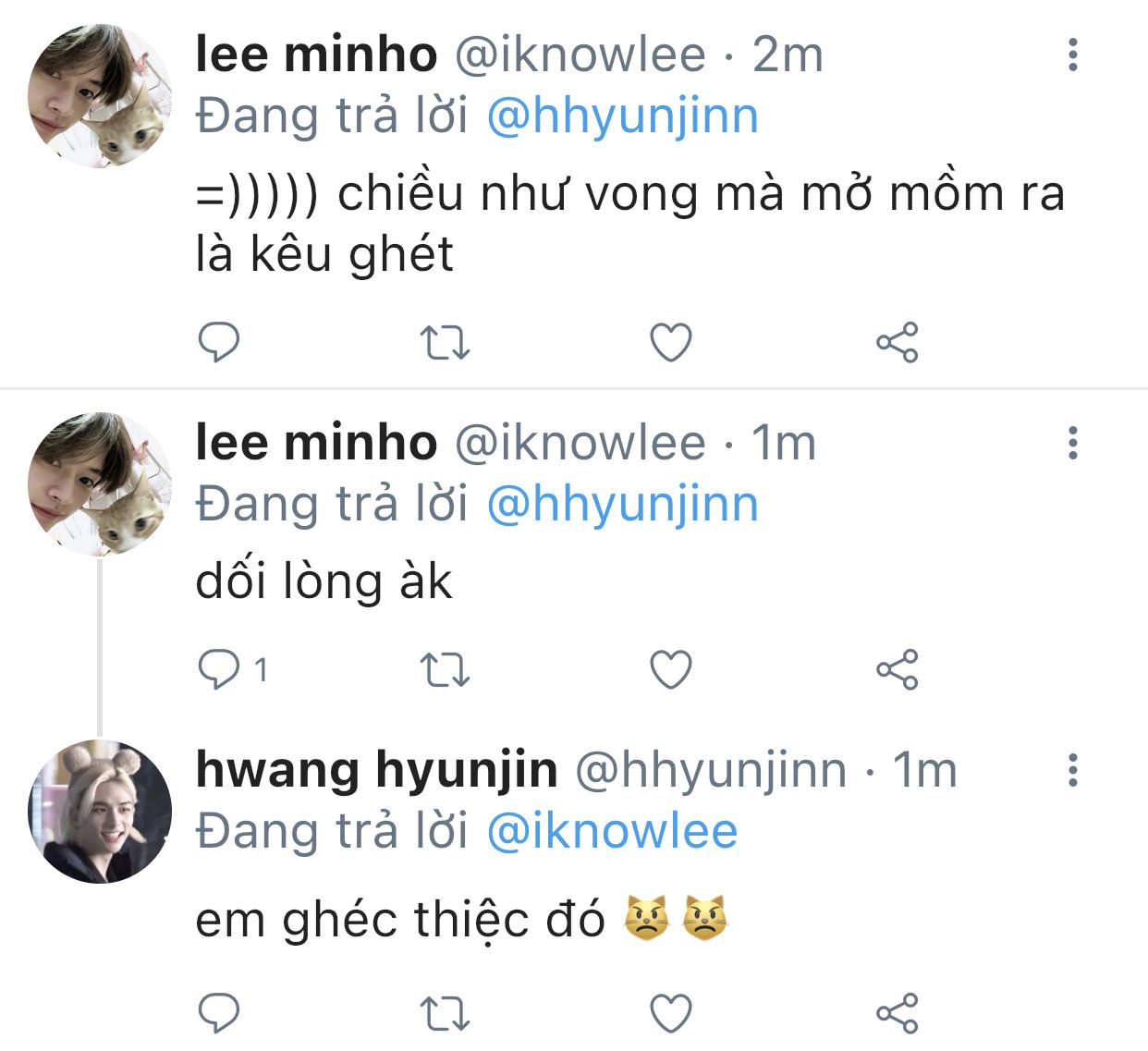Open more options on the "dối lòng àk" tweet
The image size is (1148, 1051).
click(1072, 444)
